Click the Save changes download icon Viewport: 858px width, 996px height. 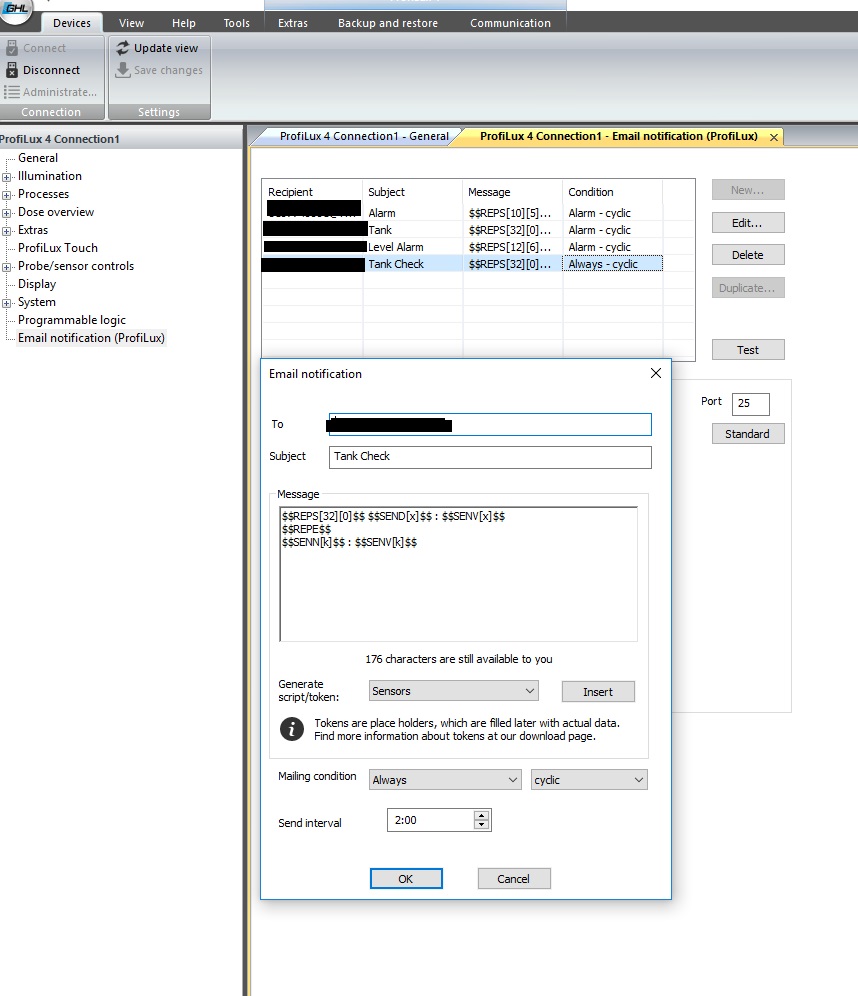(123, 70)
